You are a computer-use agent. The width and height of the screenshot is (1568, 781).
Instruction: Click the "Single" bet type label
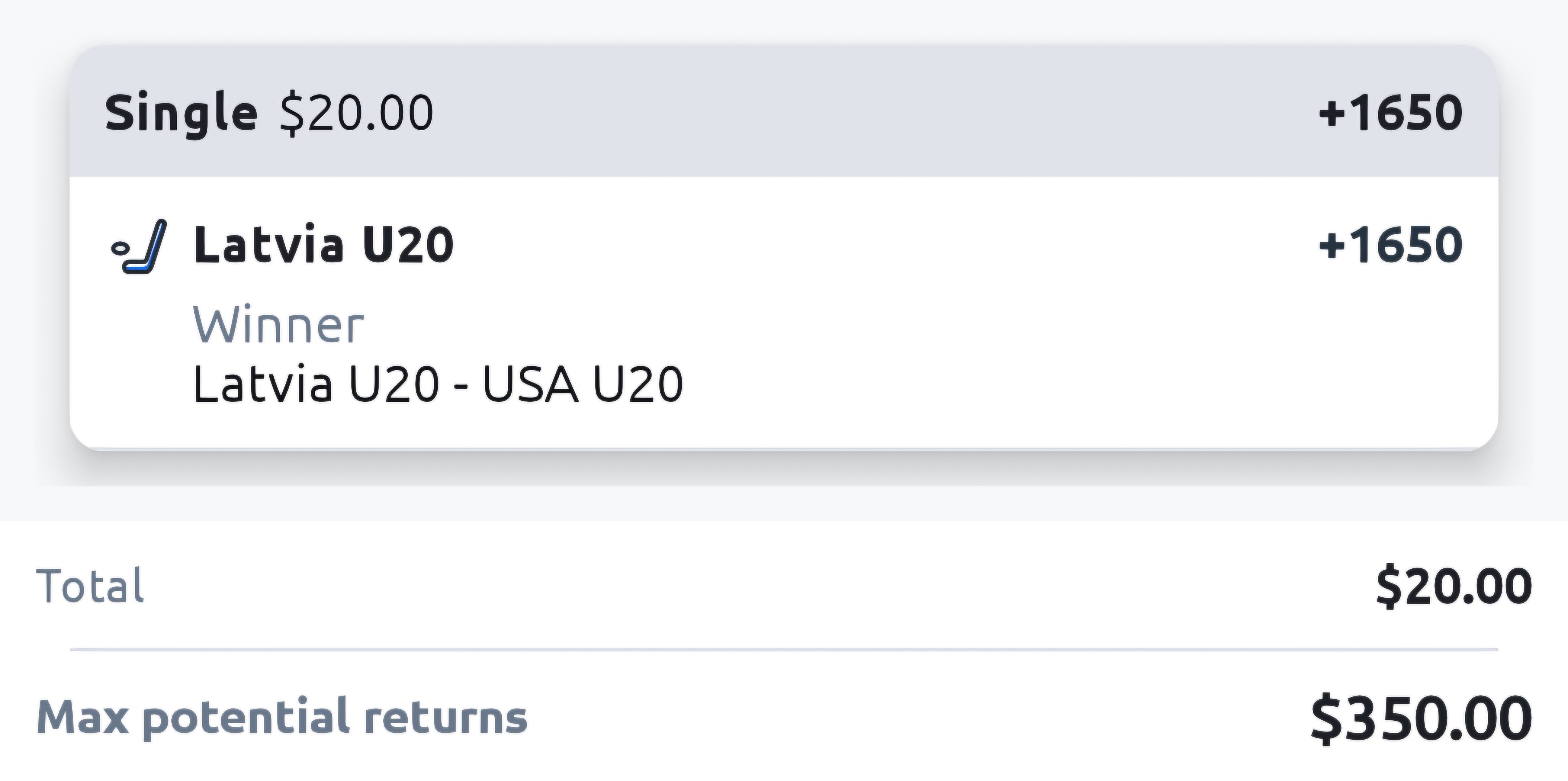[181, 113]
